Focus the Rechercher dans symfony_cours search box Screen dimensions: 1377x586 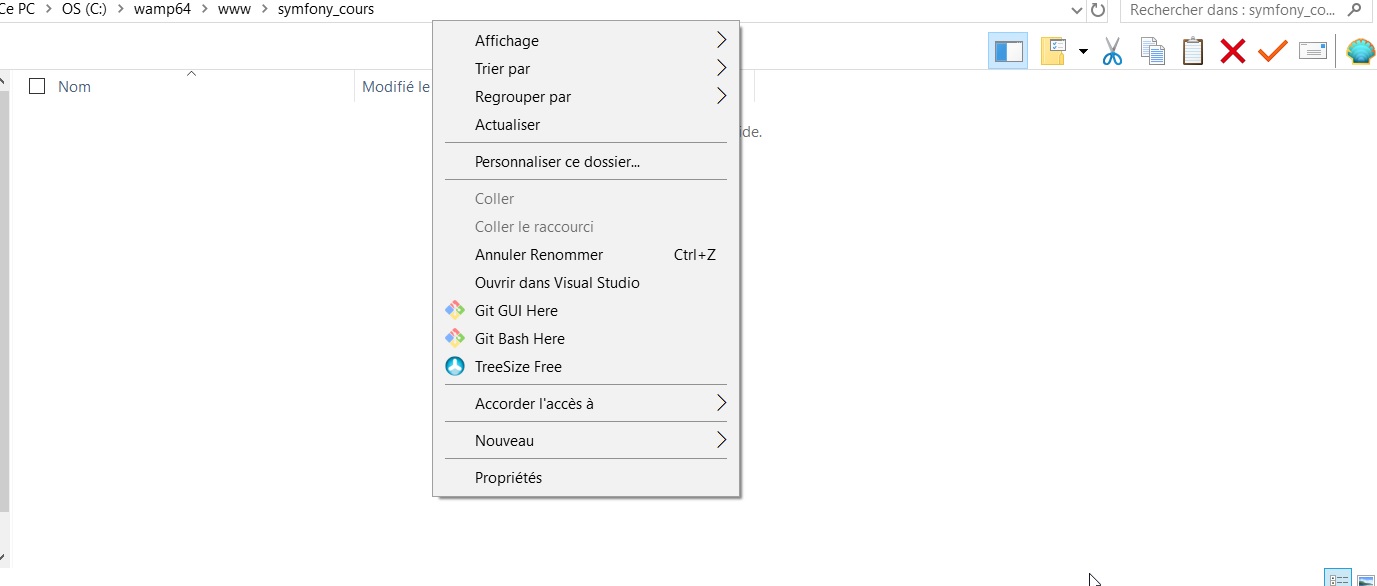(1237, 10)
